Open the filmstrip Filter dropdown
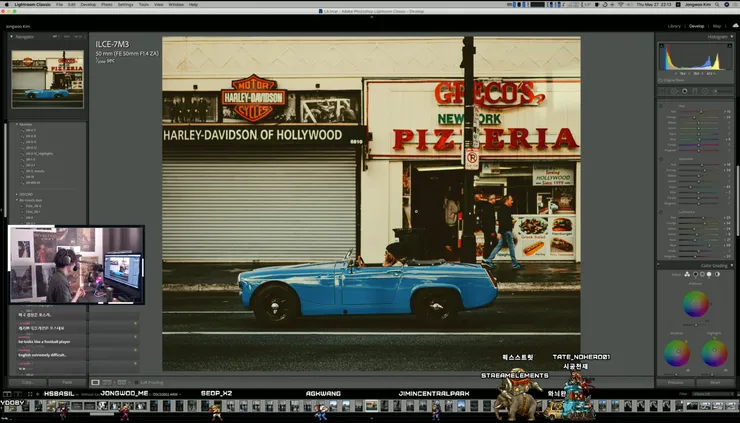Image resolution: width=740 pixels, height=423 pixels. tap(713, 394)
